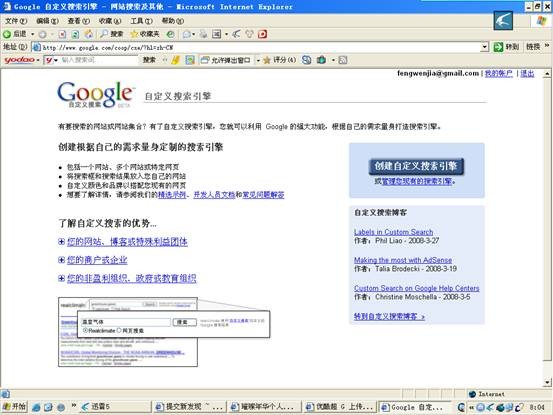Select the web search radio button
Image resolution: width=553 pixels, height=415 pixels.
point(119,331)
